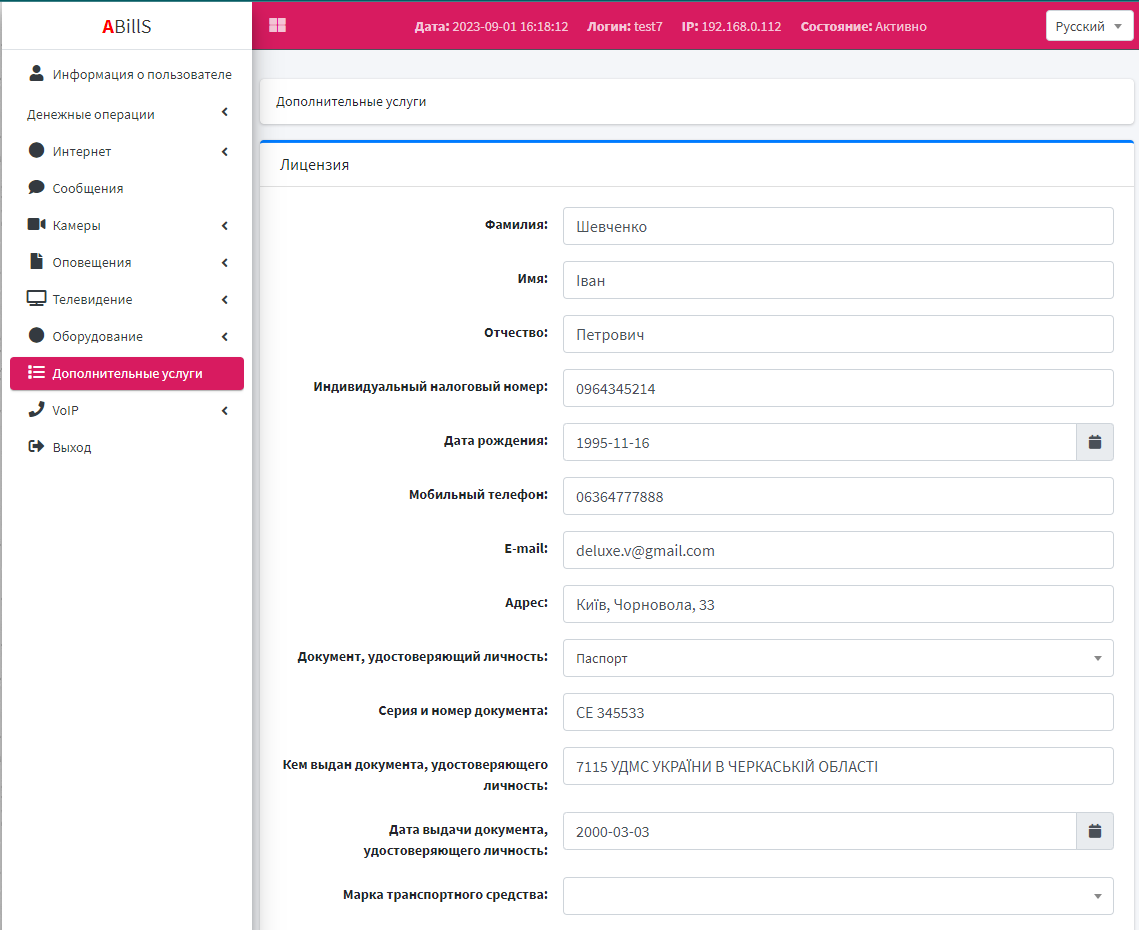Click the list icon of Дополнительные услуги
The height and width of the screenshot is (930, 1139).
click(36, 372)
